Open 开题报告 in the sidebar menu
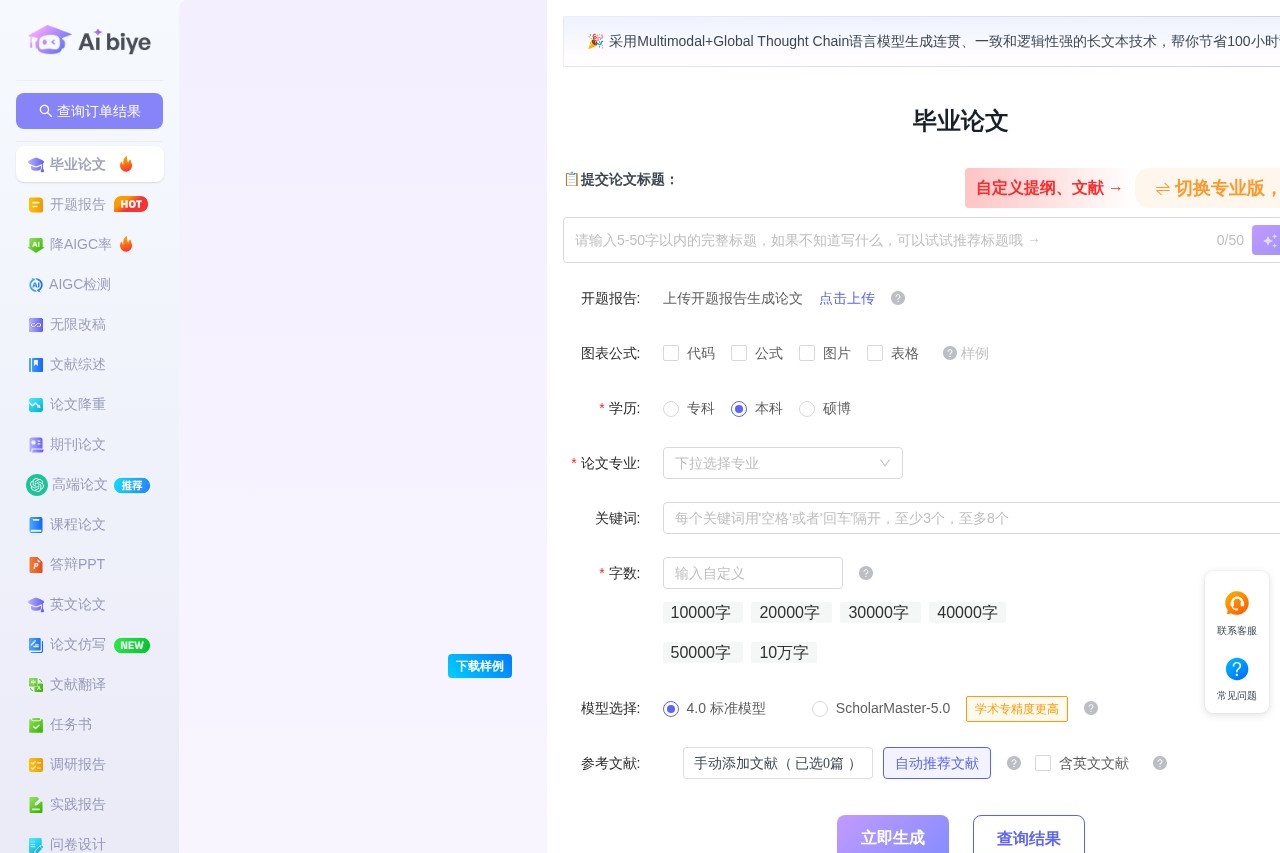 click(x=78, y=204)
